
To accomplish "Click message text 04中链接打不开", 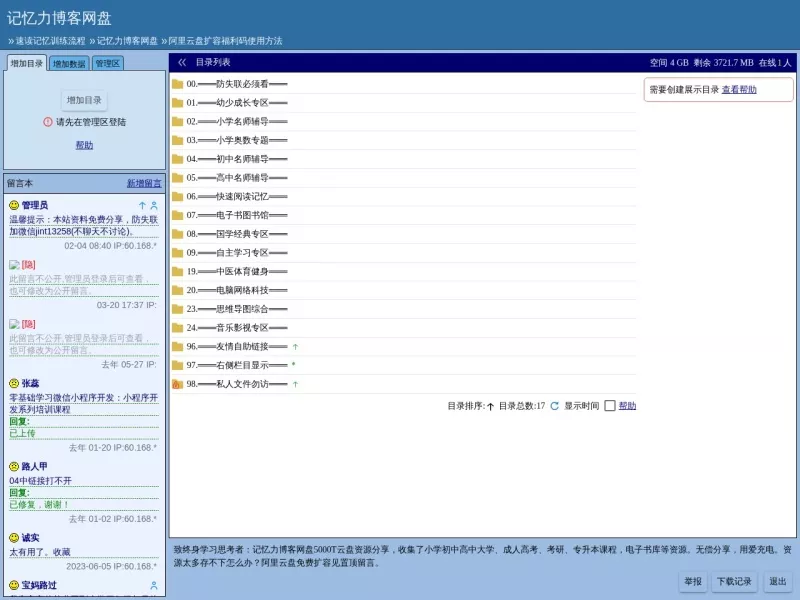I will tap(40, 481).
